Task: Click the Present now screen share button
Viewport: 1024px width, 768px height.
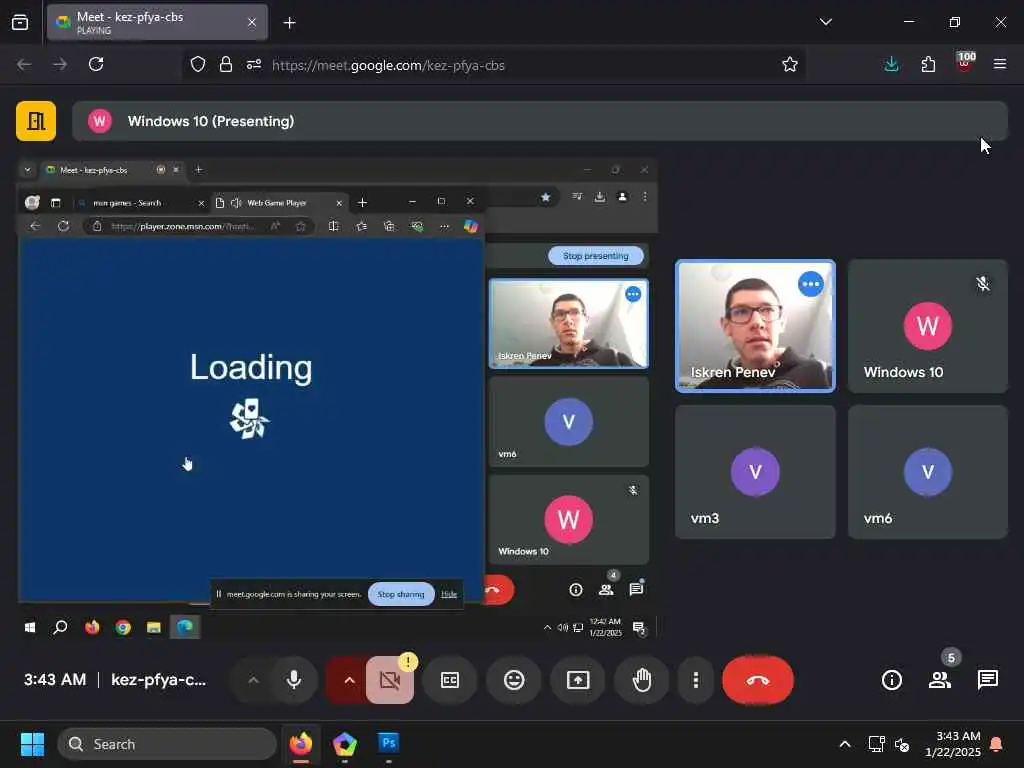Action: 578,680
